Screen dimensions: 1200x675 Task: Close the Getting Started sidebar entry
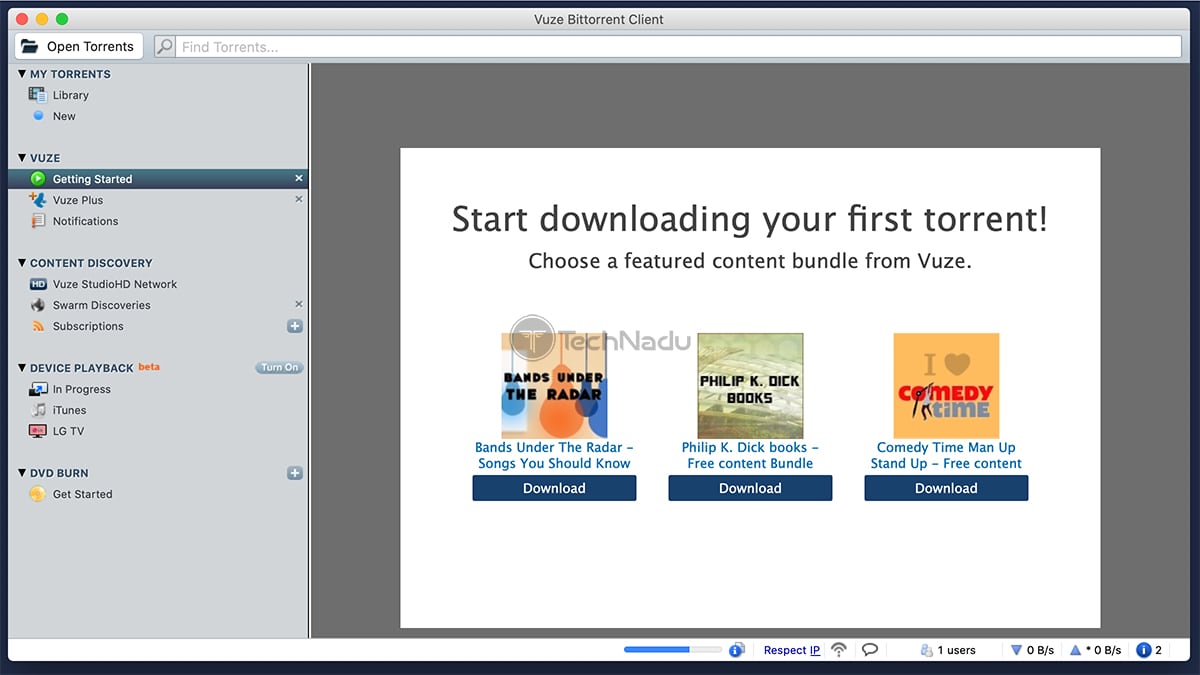pyautogui.click(x=298, y=178)
